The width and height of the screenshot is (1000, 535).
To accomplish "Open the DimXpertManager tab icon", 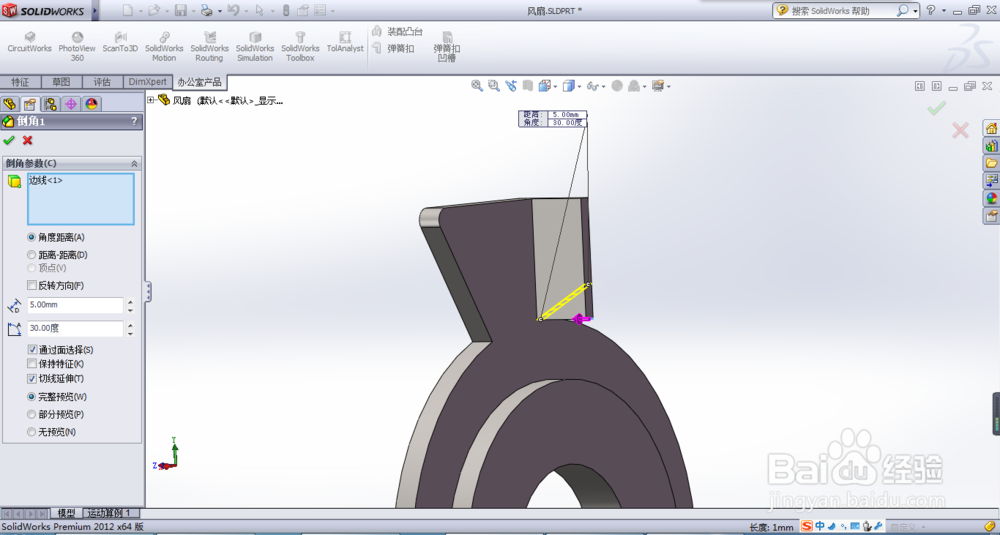I will [71, 104].
